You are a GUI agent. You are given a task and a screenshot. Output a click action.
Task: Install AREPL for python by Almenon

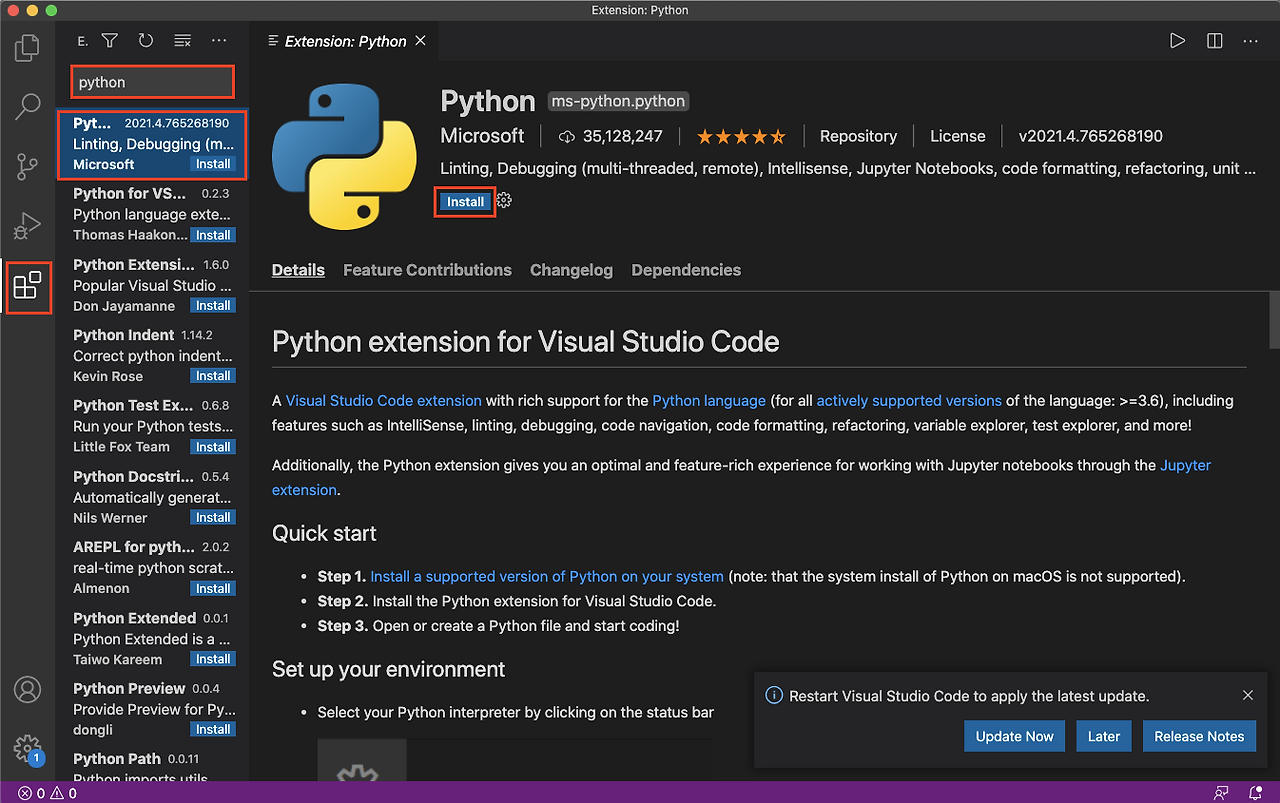[x=213, y=589]
